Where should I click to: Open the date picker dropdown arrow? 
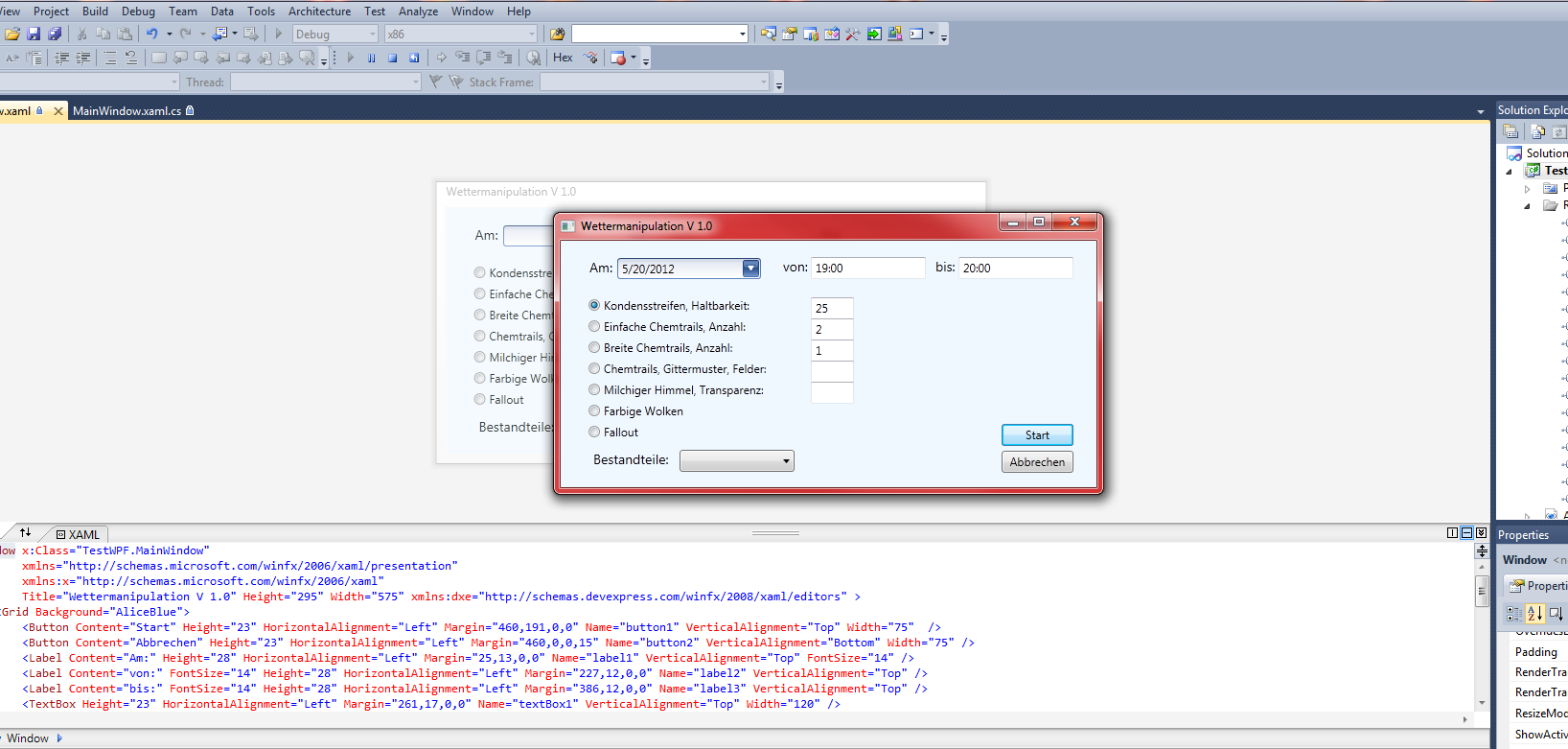click(751, 269)
